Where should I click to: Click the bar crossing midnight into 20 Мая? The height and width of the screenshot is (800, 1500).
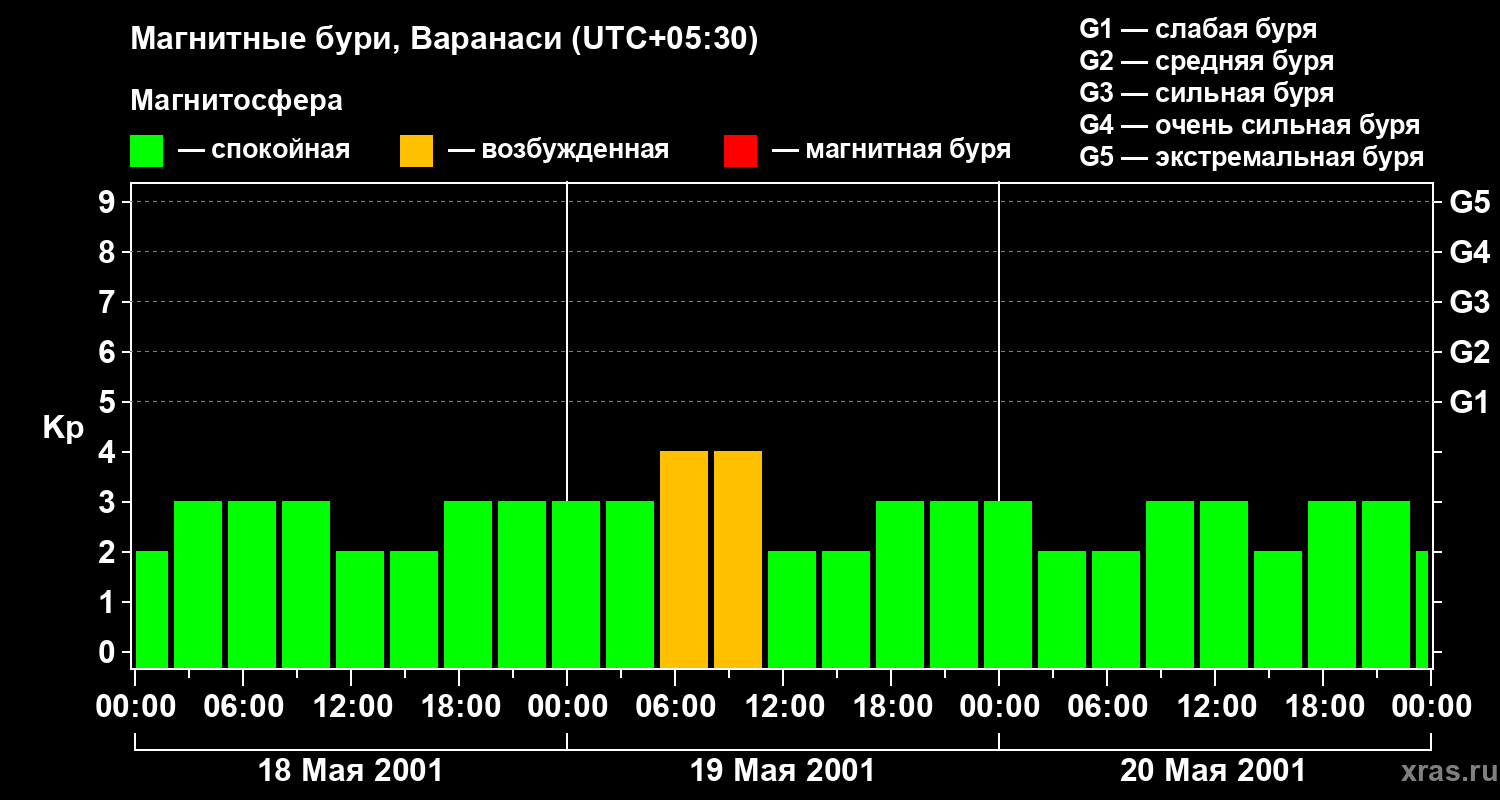pyautogui.click(x=1008, y=584)
